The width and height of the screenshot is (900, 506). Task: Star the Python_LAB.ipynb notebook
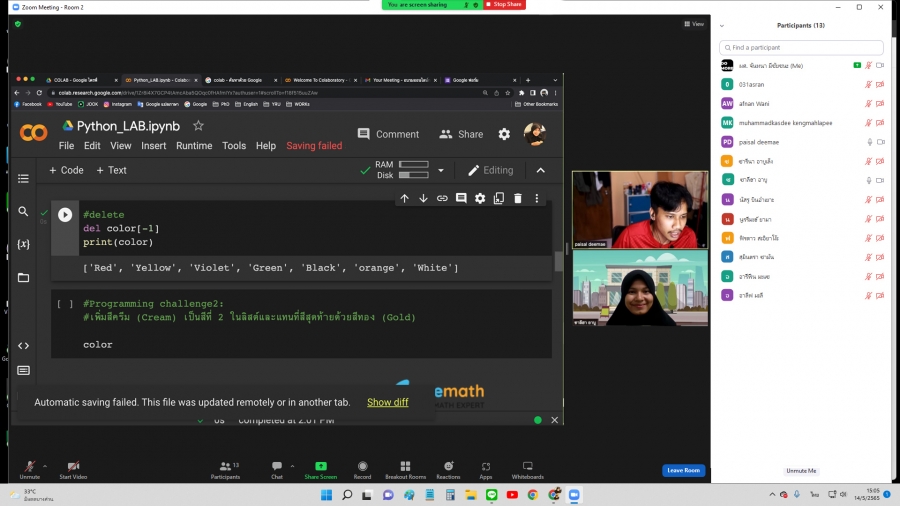[198, 126]
